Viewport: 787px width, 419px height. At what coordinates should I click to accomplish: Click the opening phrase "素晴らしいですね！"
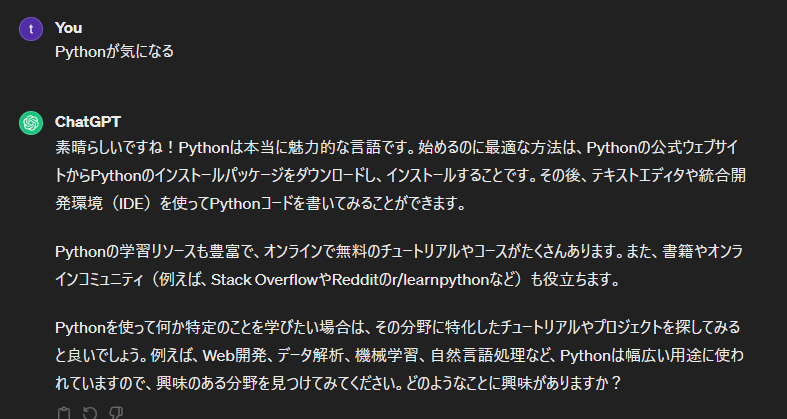[116, 148]
